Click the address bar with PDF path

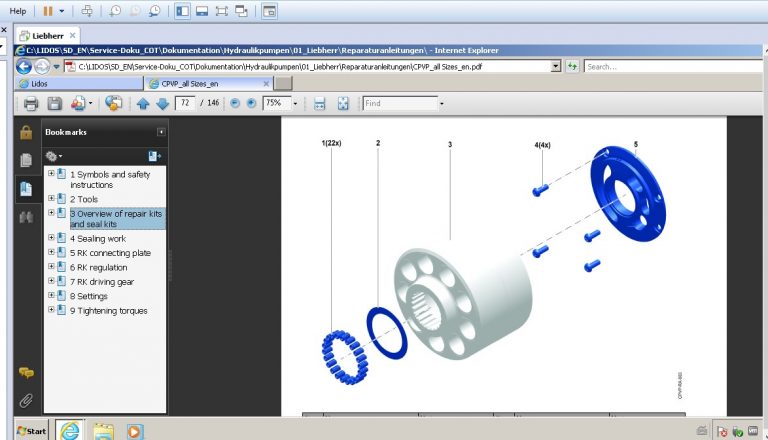coord(309,67)
